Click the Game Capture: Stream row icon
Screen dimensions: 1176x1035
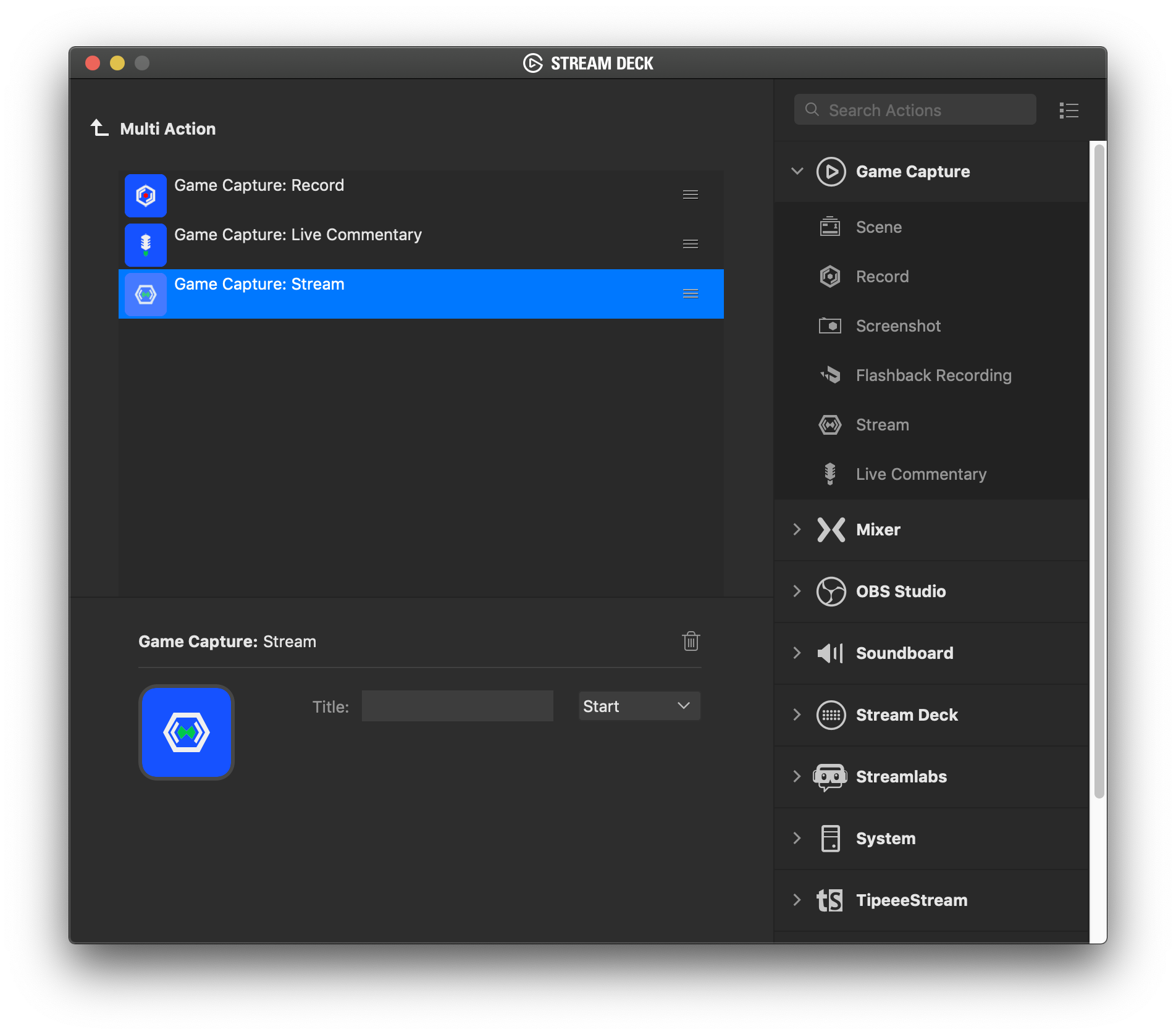pos(146,294)
